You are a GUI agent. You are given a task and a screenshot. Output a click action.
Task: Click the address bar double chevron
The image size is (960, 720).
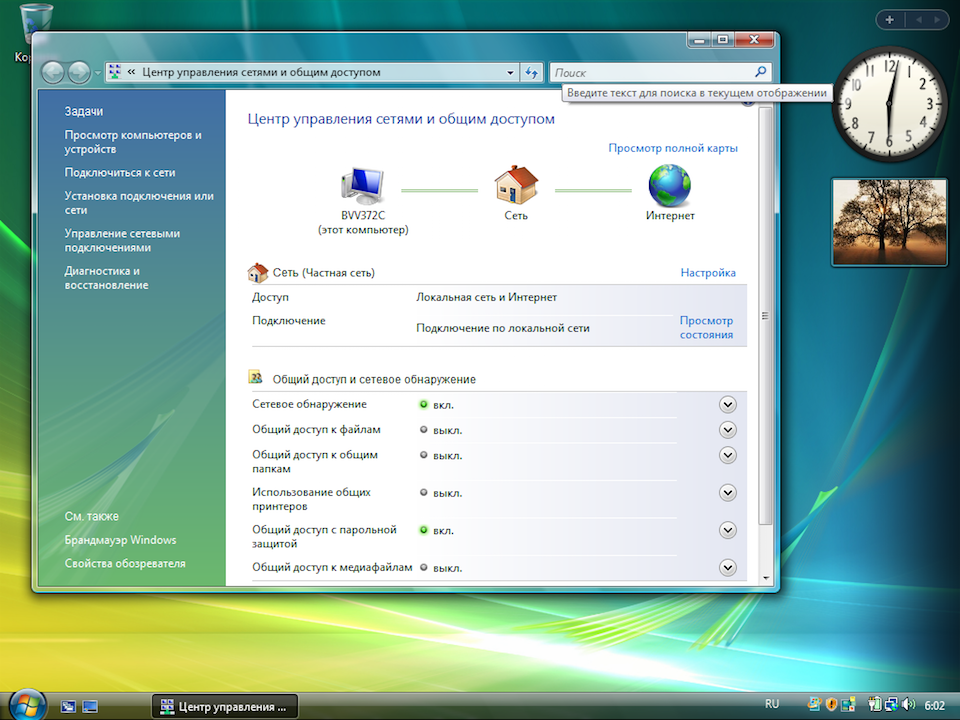click(x=131, y=72)
